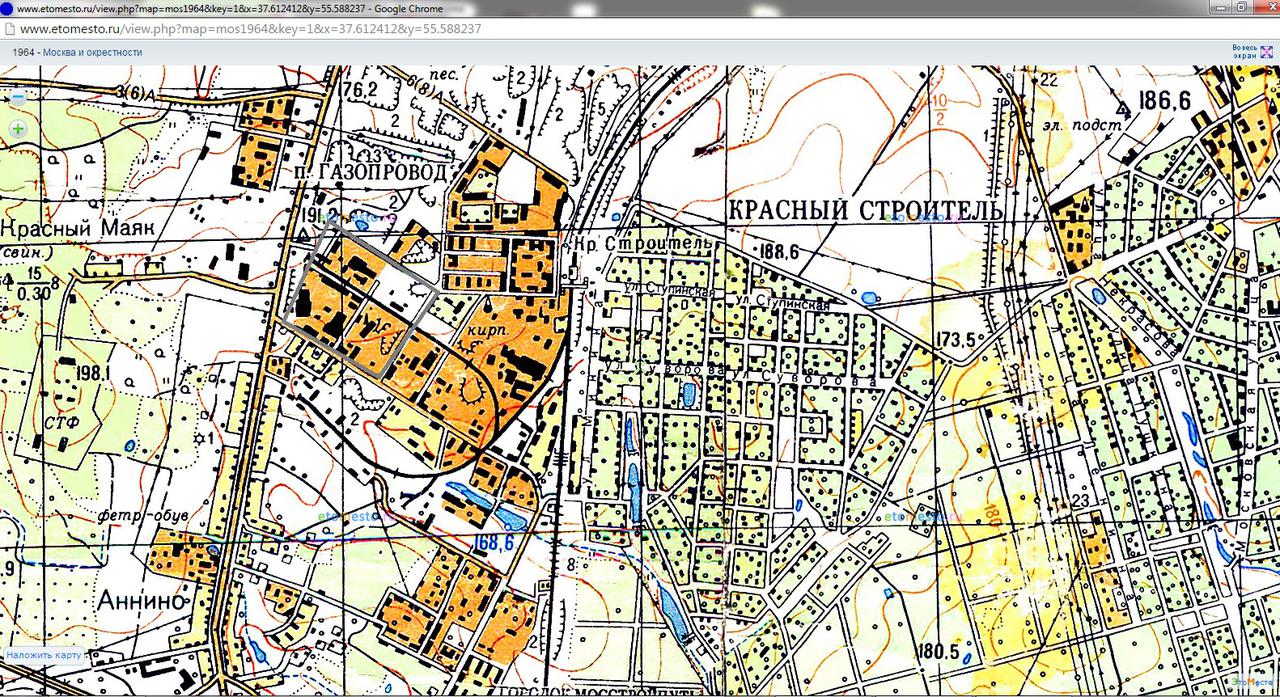
Task: Zoom out the map with the minus button
Action: 18,98
